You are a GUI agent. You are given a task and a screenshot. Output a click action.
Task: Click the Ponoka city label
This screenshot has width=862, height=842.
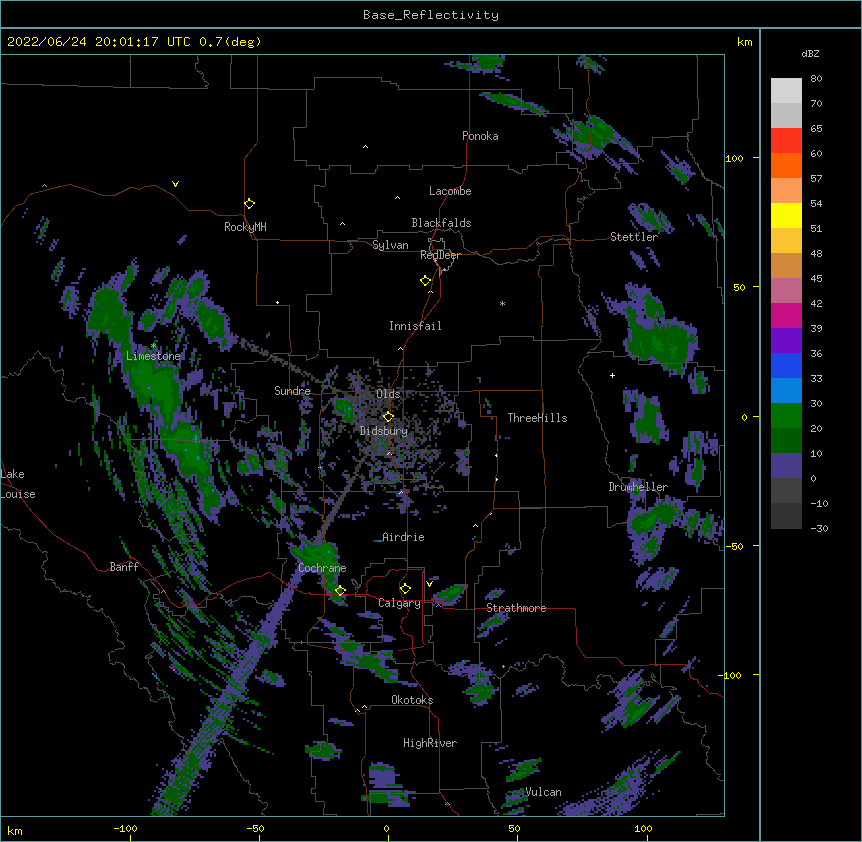click(x=480, y=136)
